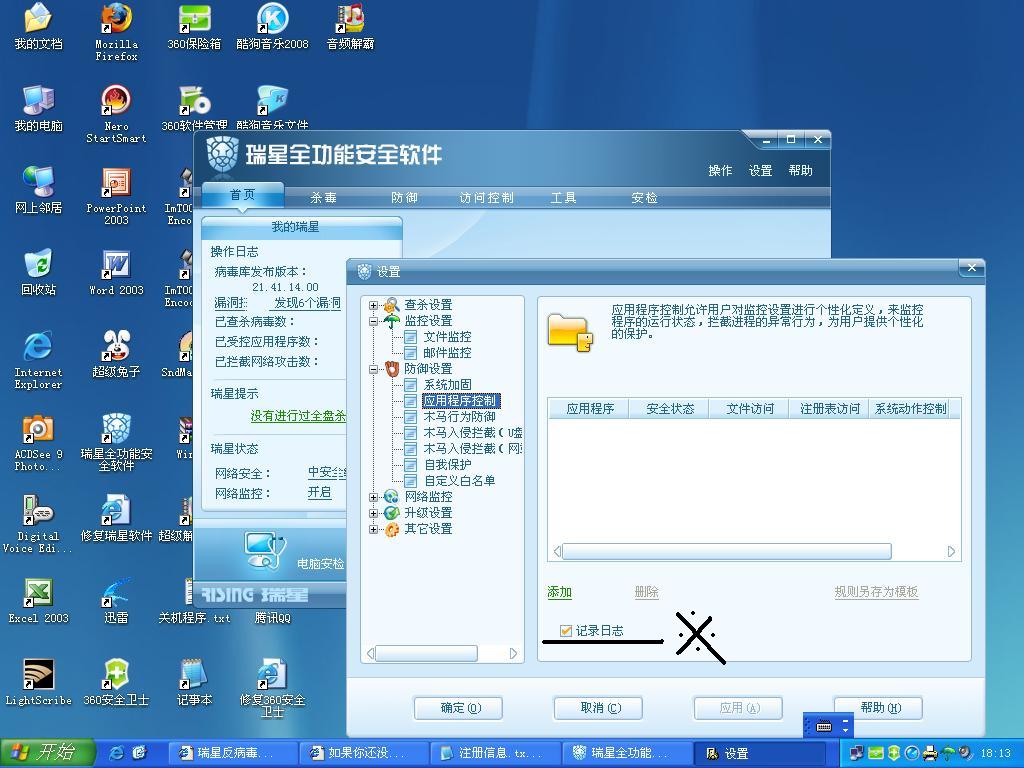Switch to 注册信息.txt taskbar item
This screenshot has width=1024, height=768.
(x=496, y=753)
